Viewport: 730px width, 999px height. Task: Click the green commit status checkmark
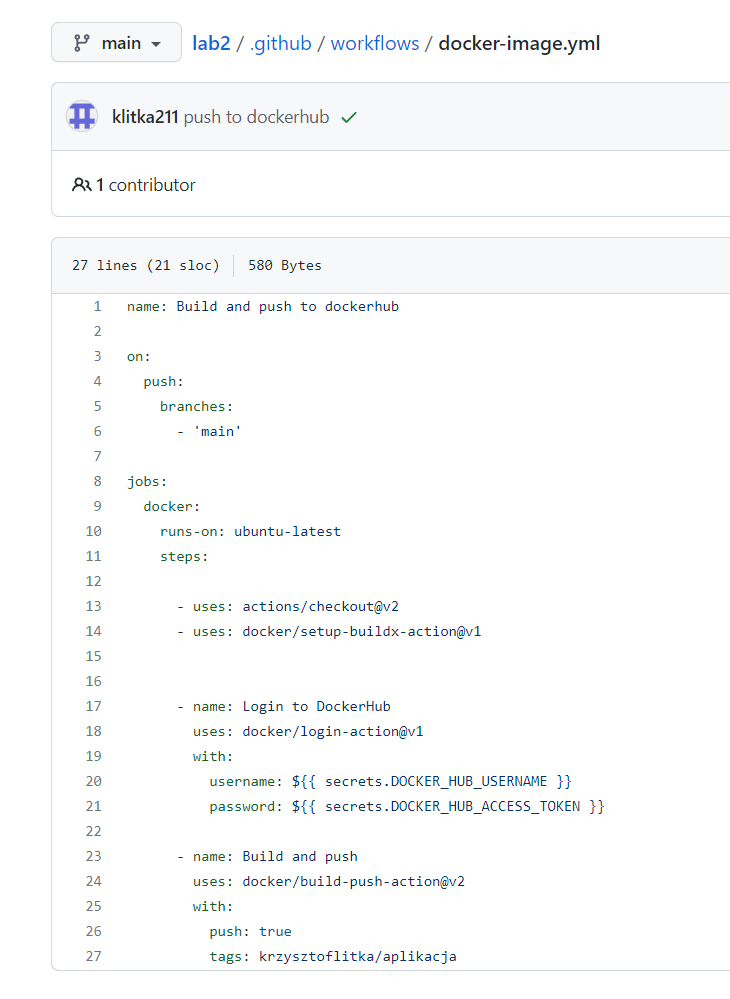[x=348, y=118]
